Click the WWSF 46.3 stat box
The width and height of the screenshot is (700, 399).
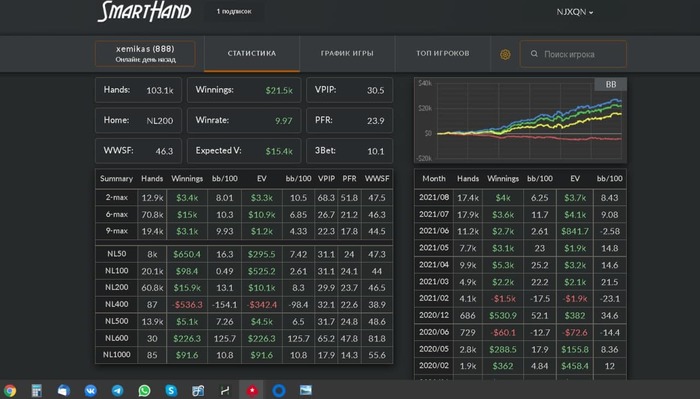(138, 151)
